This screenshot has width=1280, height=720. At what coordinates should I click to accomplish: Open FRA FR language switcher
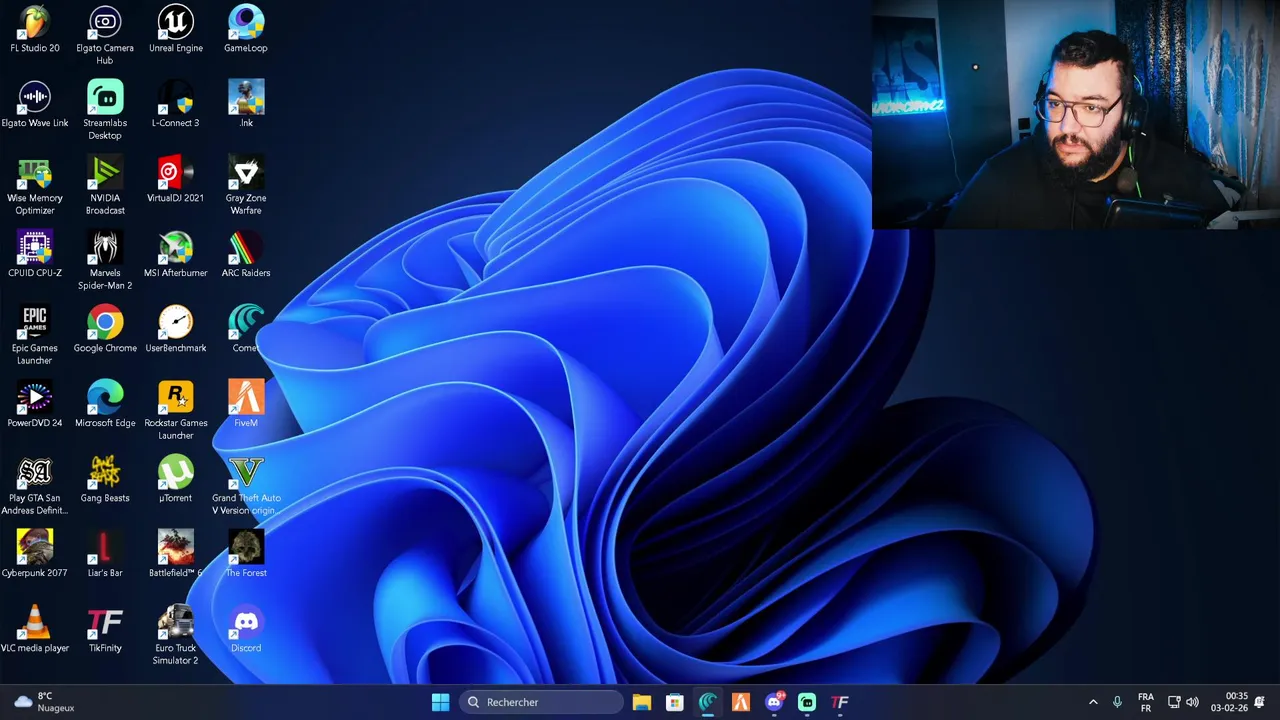pyautogui.click(x=1146, y=702)
